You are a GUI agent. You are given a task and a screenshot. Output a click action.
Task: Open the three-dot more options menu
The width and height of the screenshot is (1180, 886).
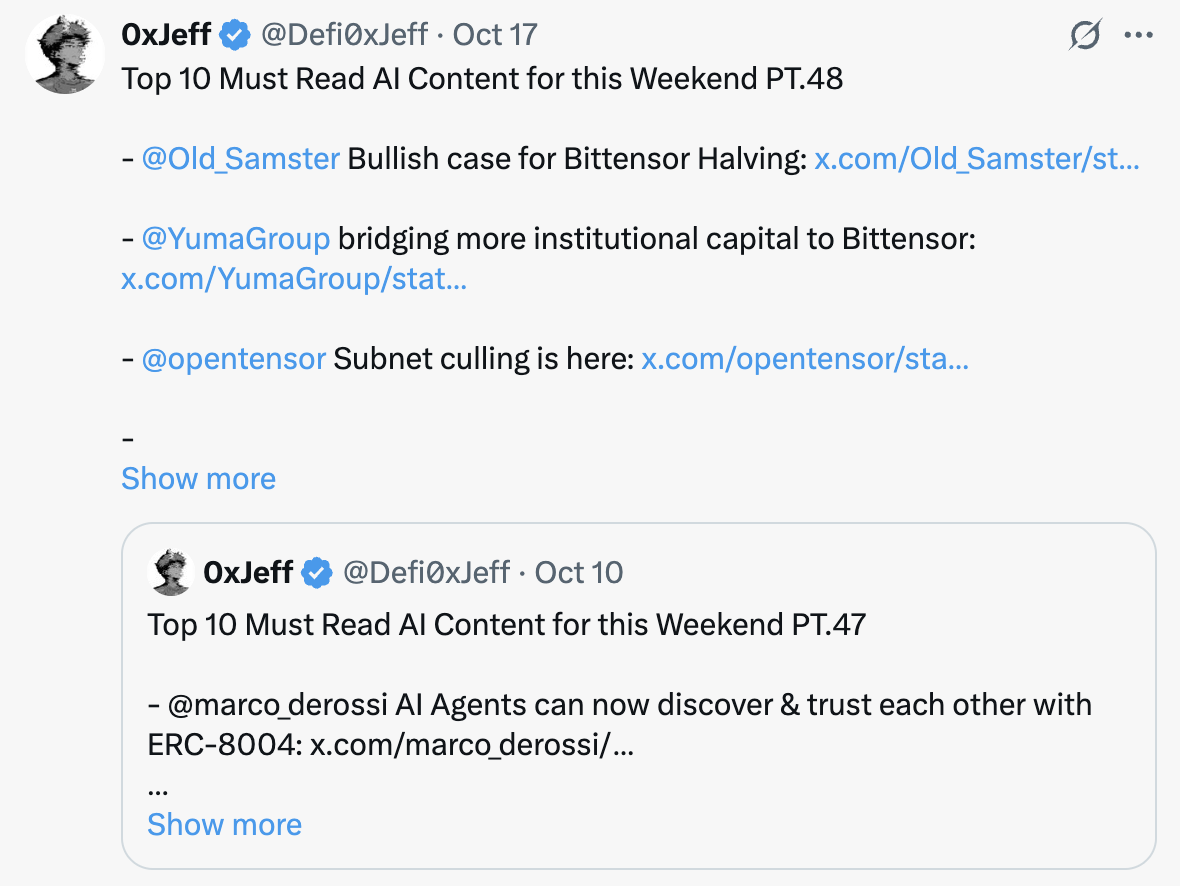point(1139,35)
